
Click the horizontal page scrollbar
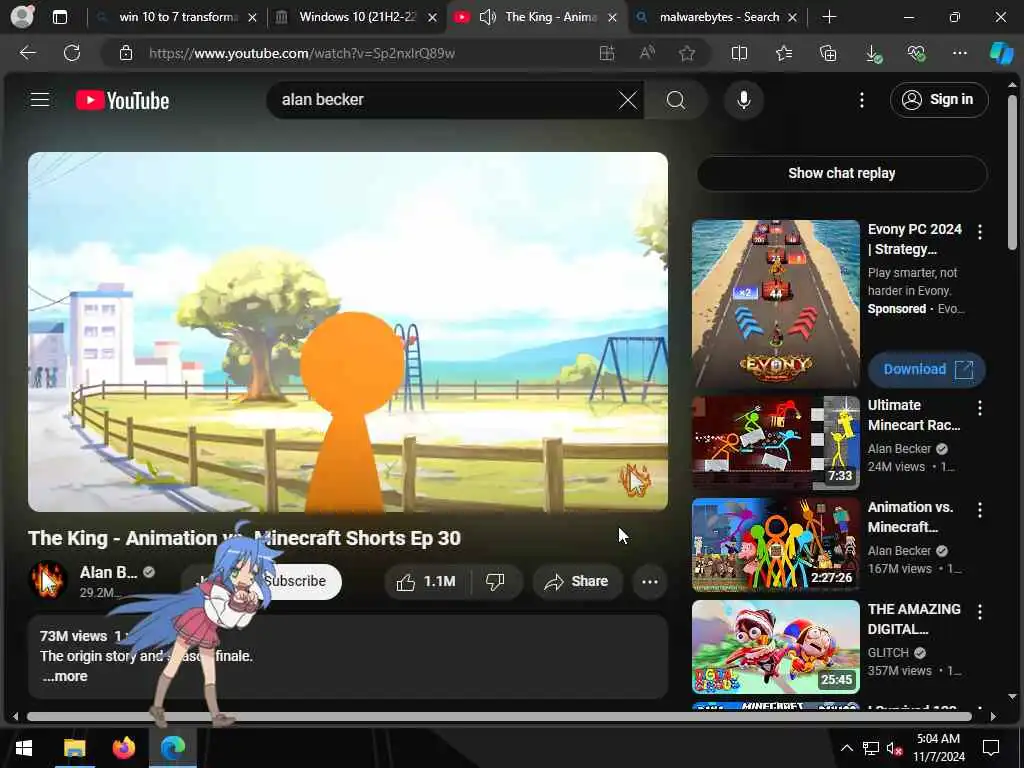click(499, 716)
